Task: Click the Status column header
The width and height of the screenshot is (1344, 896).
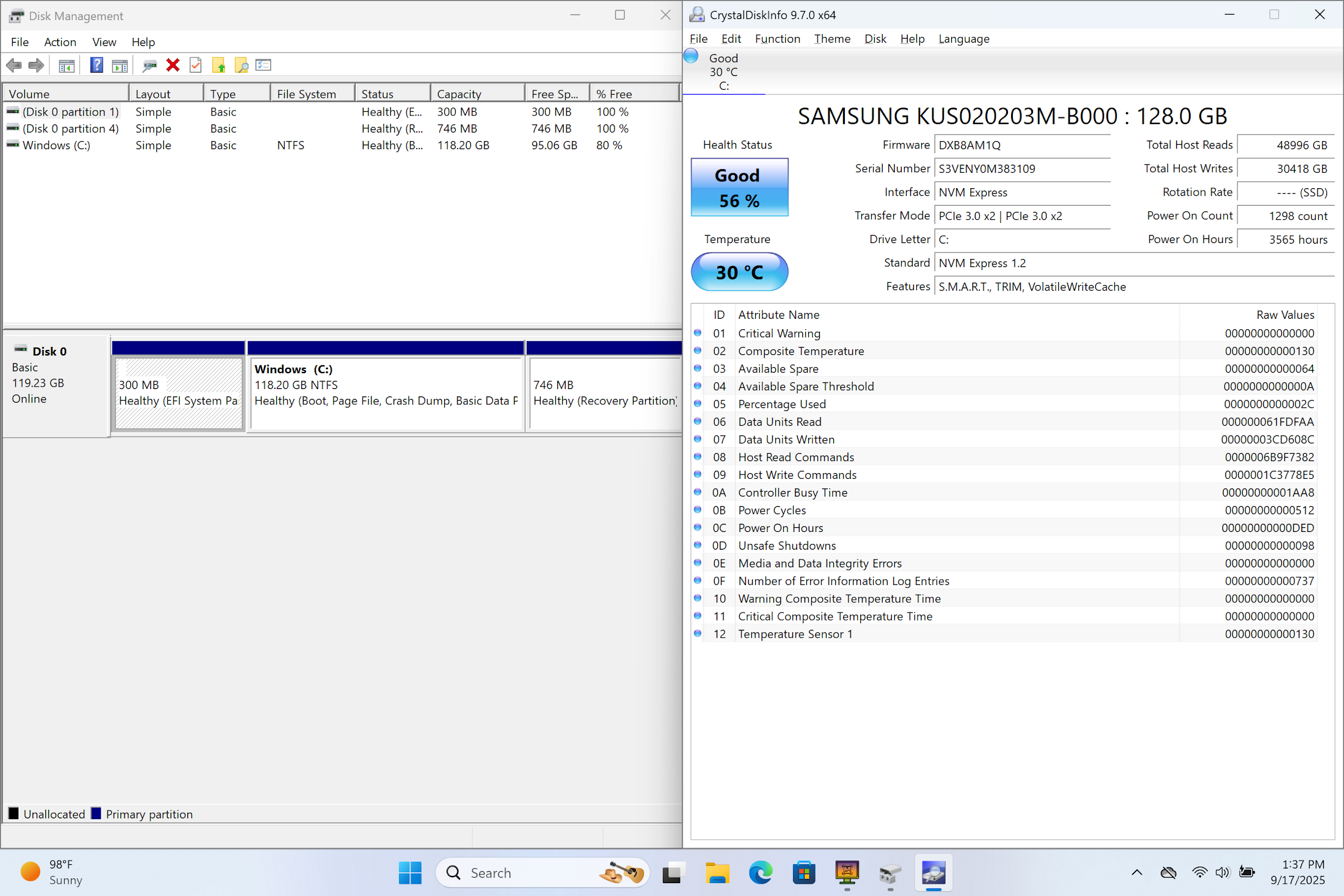Action: pyautogui.click(x=392, y=93)
